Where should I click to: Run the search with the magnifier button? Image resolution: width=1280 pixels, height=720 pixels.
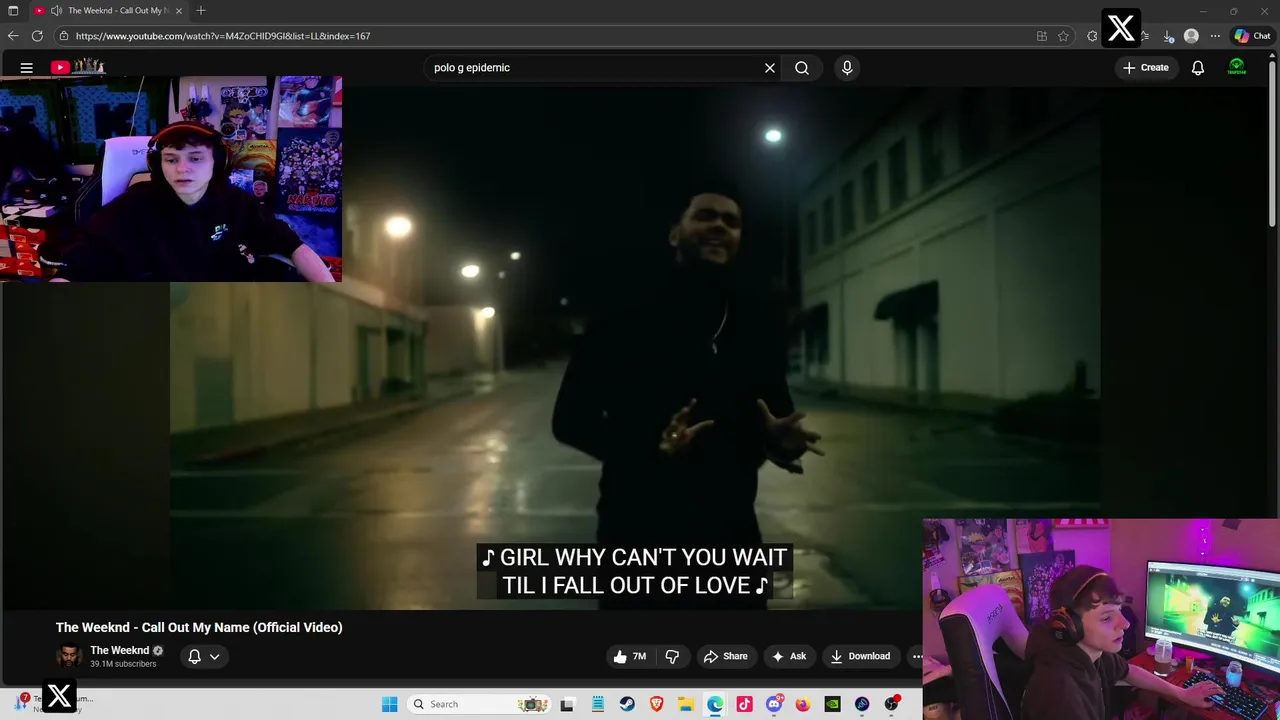click(x=802, y=68)
